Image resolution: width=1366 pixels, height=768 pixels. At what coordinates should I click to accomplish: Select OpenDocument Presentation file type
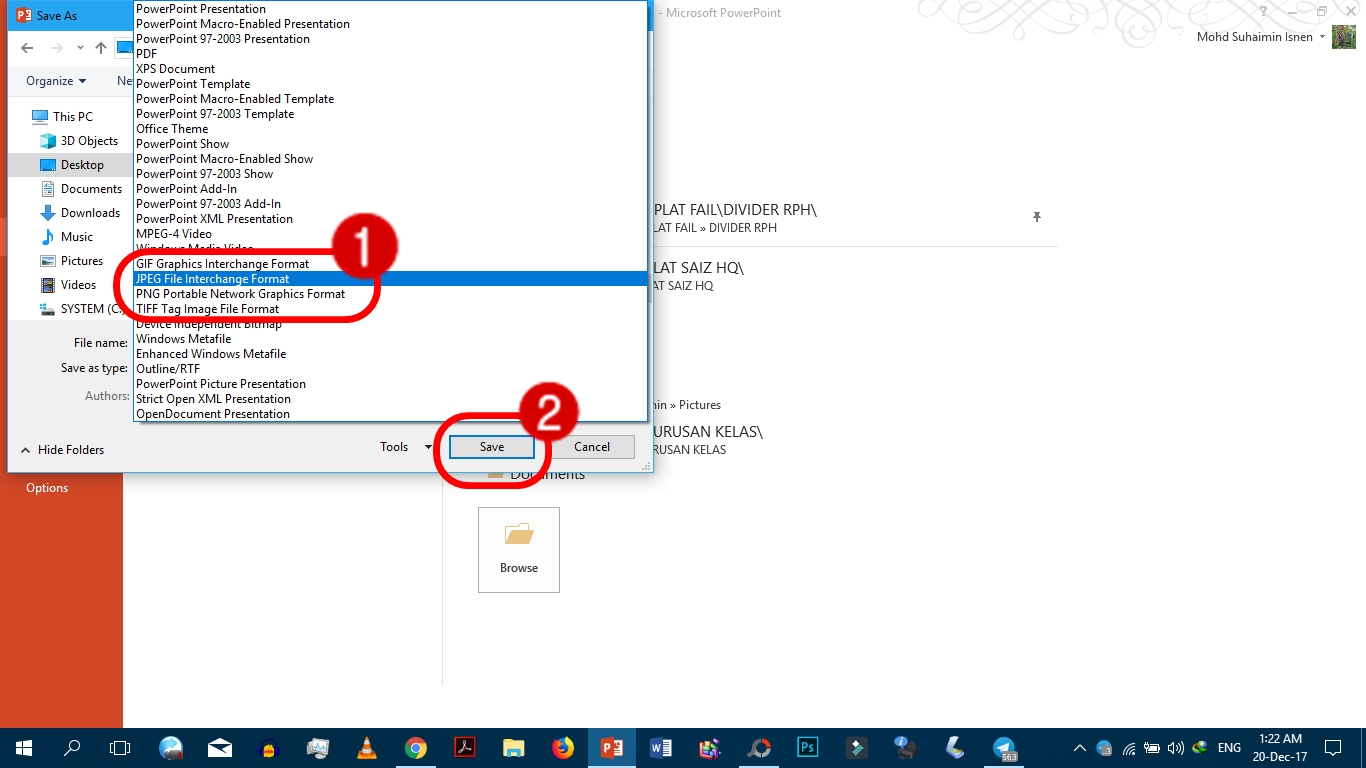(x=391, y=414)
